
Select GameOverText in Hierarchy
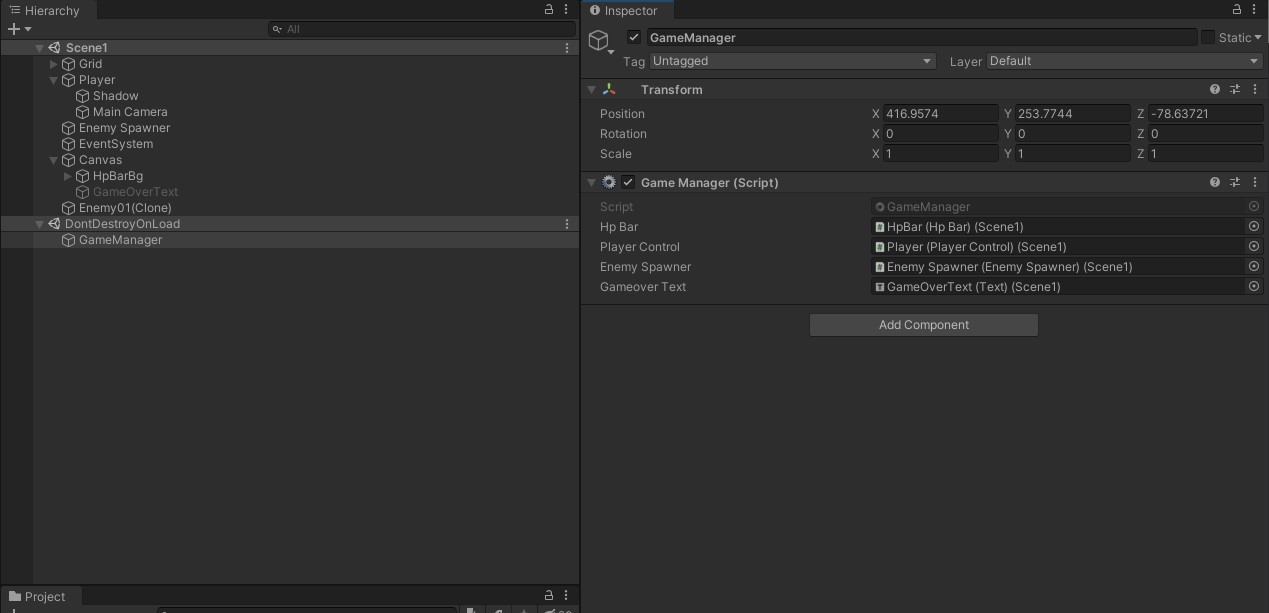tap(135, 192)
